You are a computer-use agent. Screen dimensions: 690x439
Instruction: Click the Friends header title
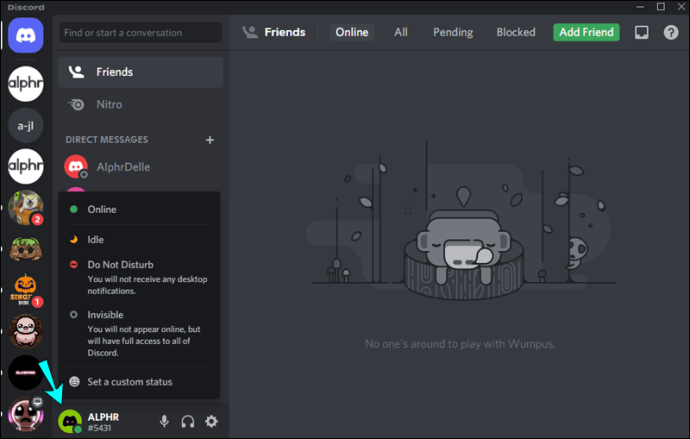tap(284, 32)
